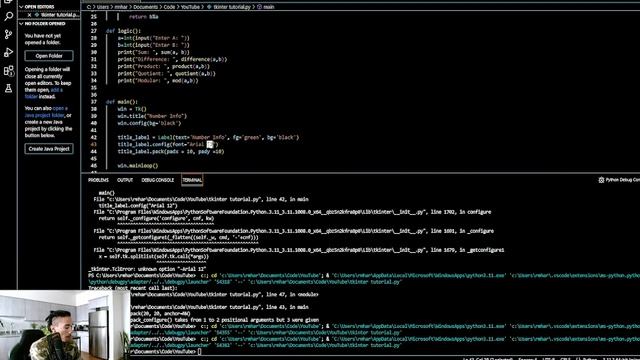Open the Run and Debug view

(x=8, y=52)
